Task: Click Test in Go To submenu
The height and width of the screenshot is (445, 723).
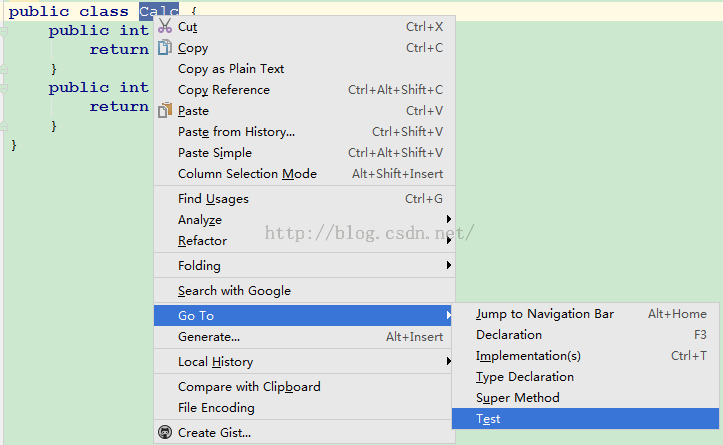Action: [x=586, y=419]
